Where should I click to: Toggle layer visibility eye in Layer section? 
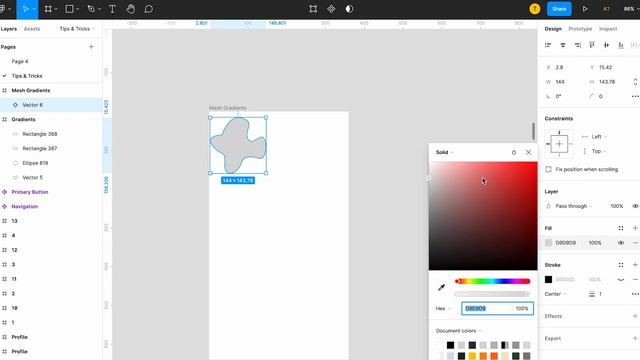635,206
